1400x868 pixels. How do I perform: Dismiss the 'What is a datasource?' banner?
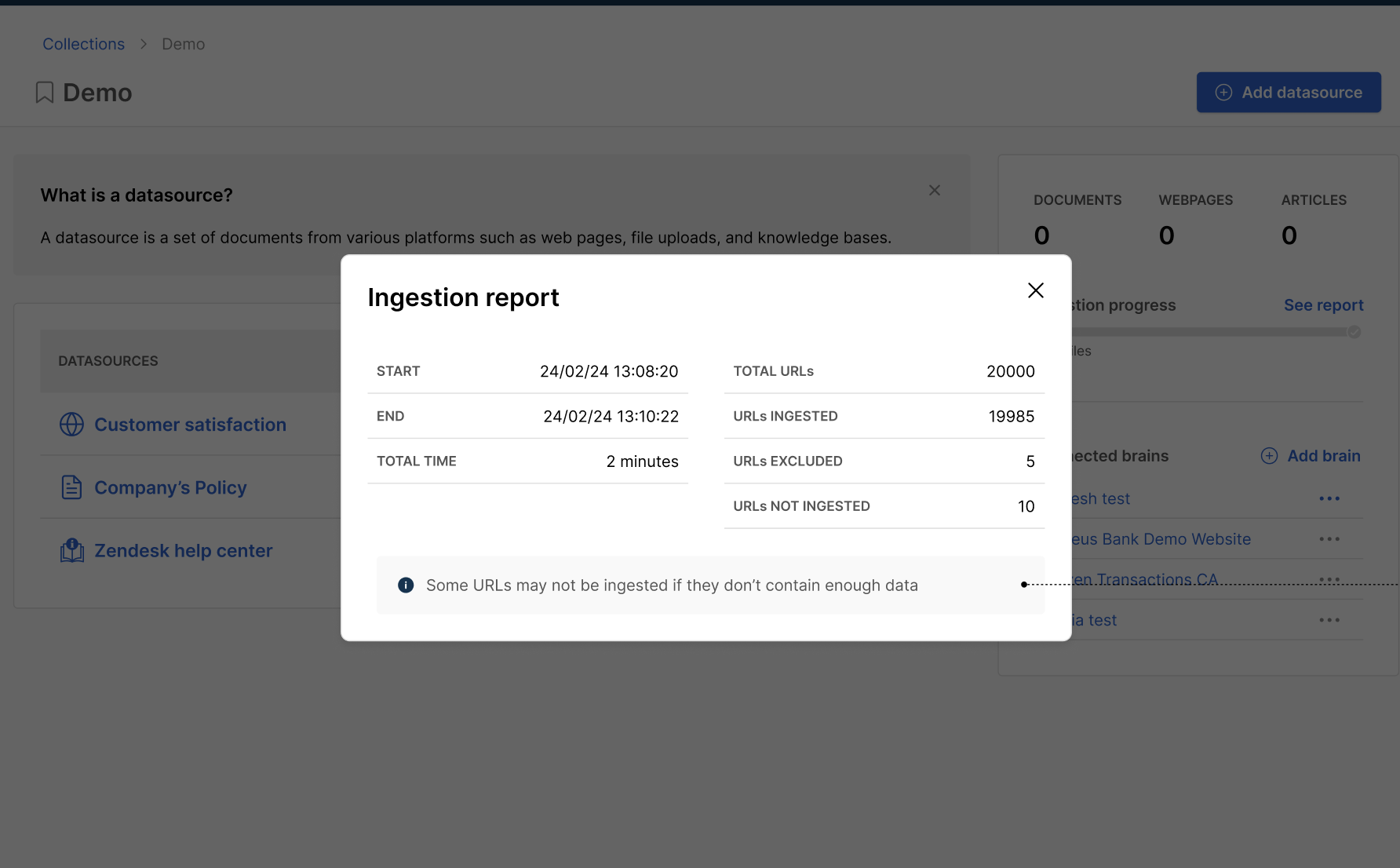pos(934,191)
